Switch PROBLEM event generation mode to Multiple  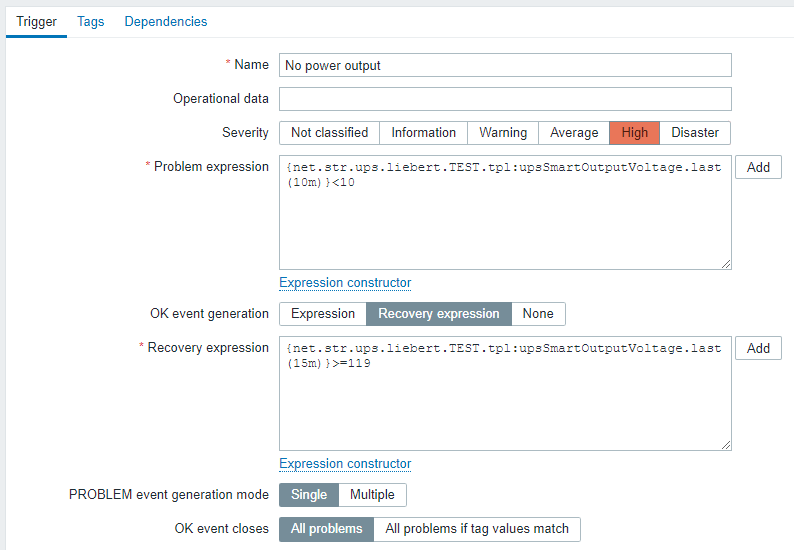(x=372, y=495)
